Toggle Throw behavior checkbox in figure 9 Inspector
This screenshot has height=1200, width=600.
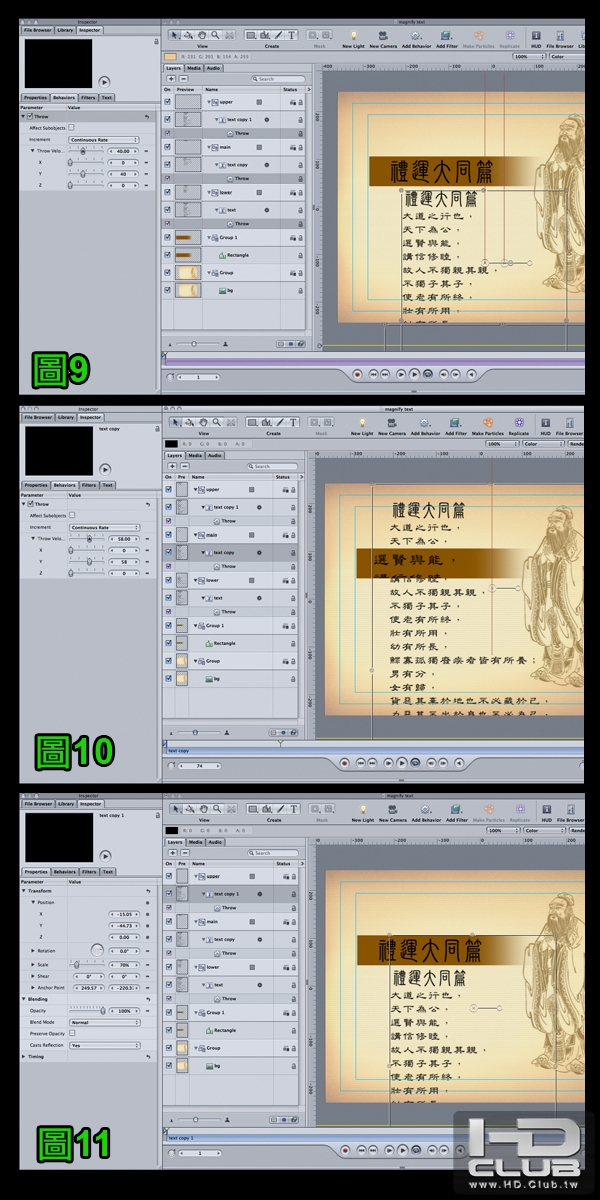point(31,117)
